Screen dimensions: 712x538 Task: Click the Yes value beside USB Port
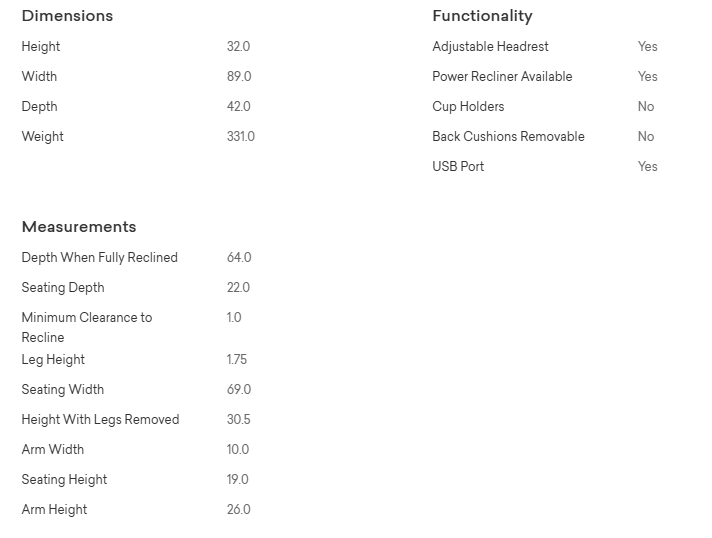648,167
